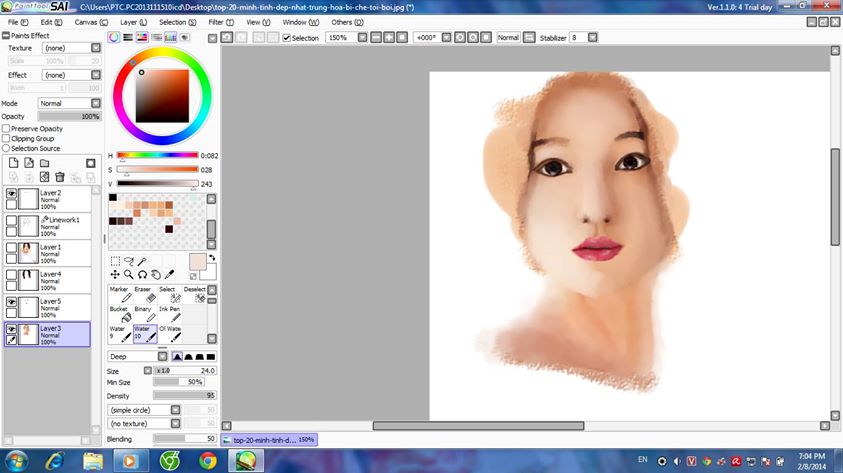Select the lasso tool
843x473 pixels.
(128, 261)
